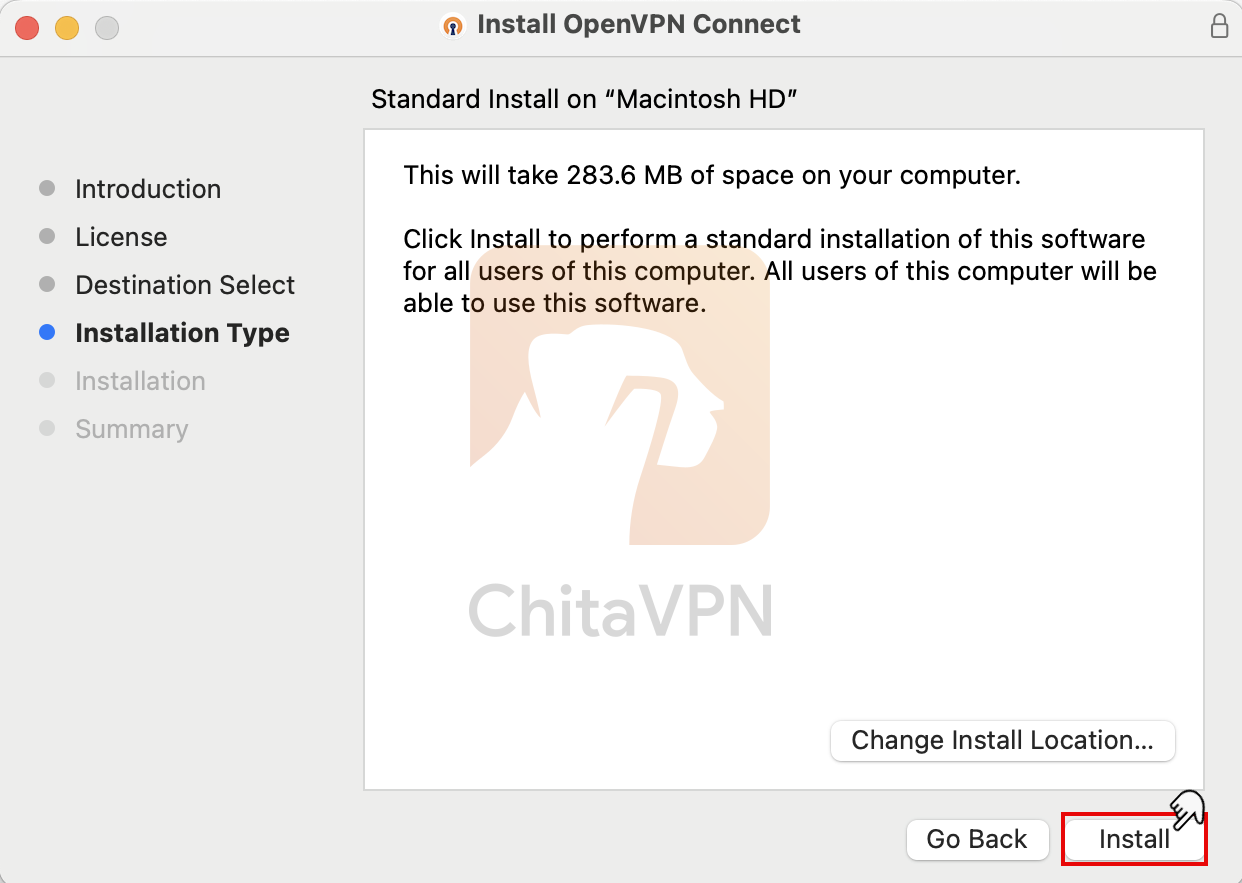This screenshot has height=883, width=1242.
Task: Click the red close window button
Action: click(27, 28)
